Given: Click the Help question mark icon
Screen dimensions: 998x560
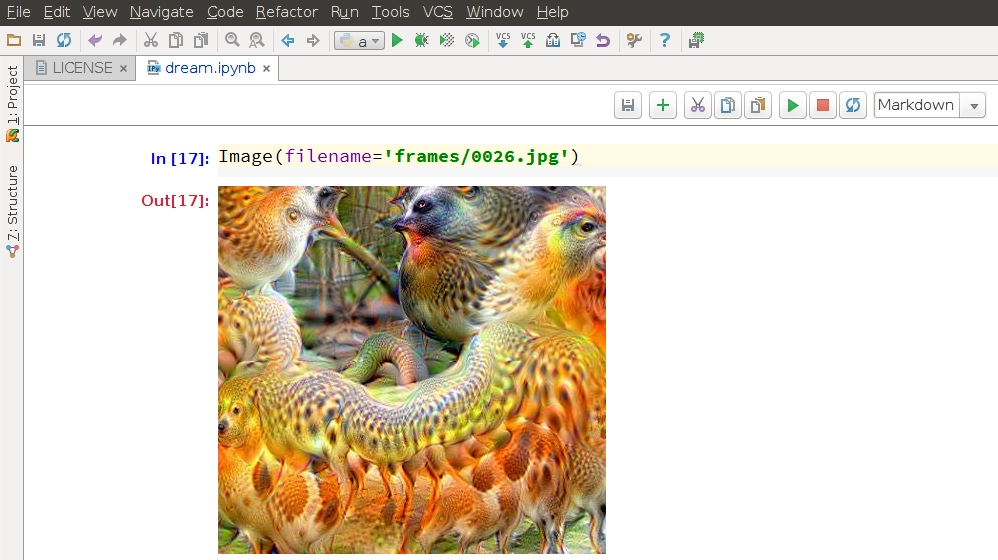Looking at the screenshot, I should tap(664, 41).
